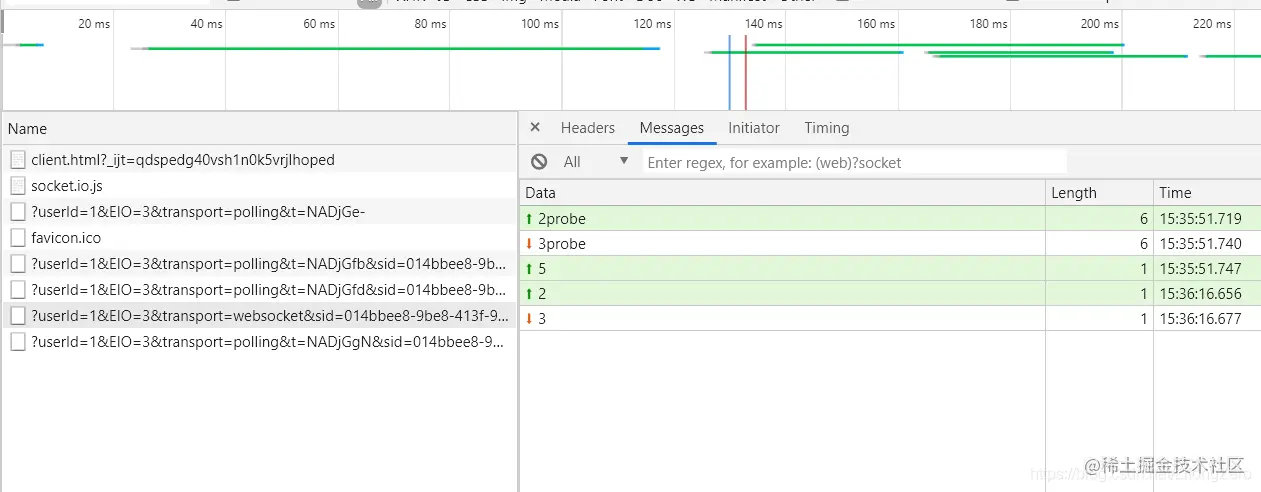Open the Timing tab

click(x=827, y=128)
